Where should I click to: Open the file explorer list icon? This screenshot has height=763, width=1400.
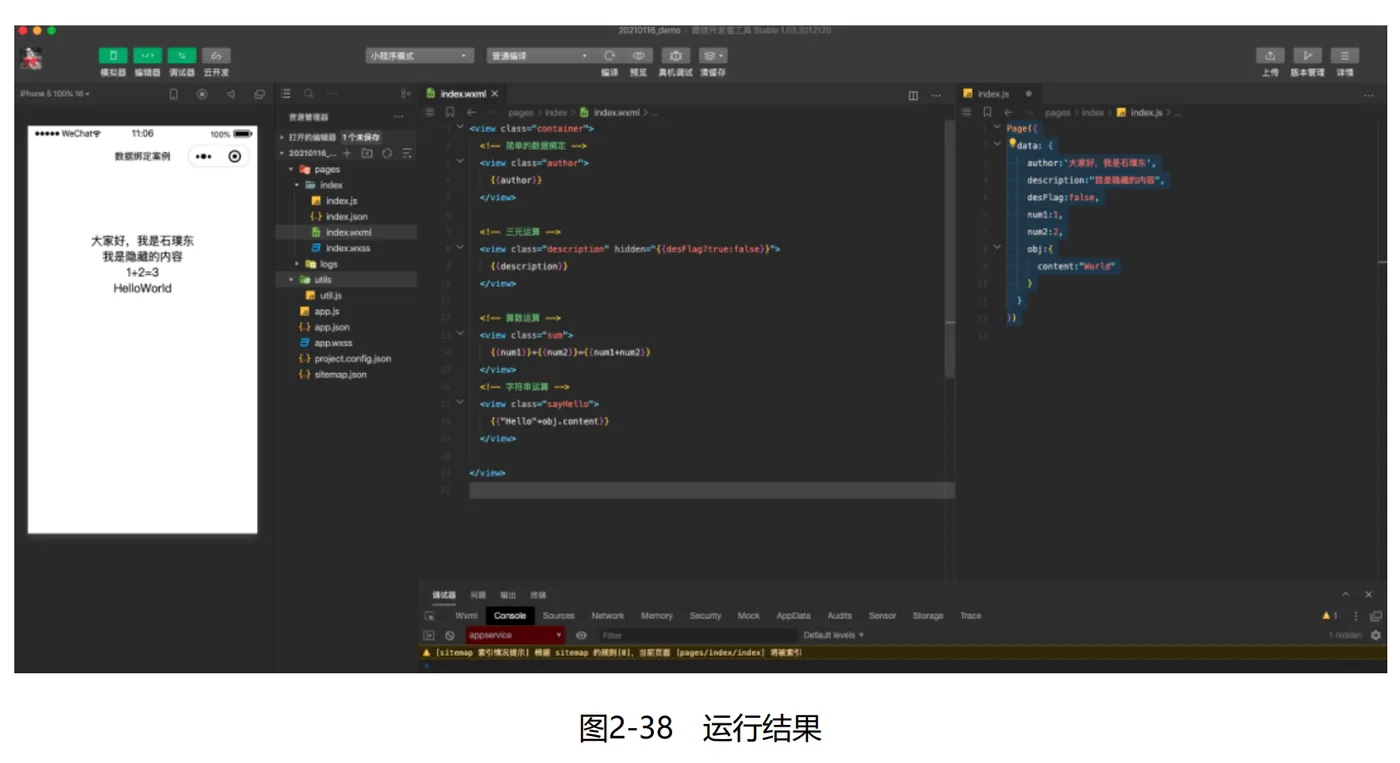tap(286, 94)
